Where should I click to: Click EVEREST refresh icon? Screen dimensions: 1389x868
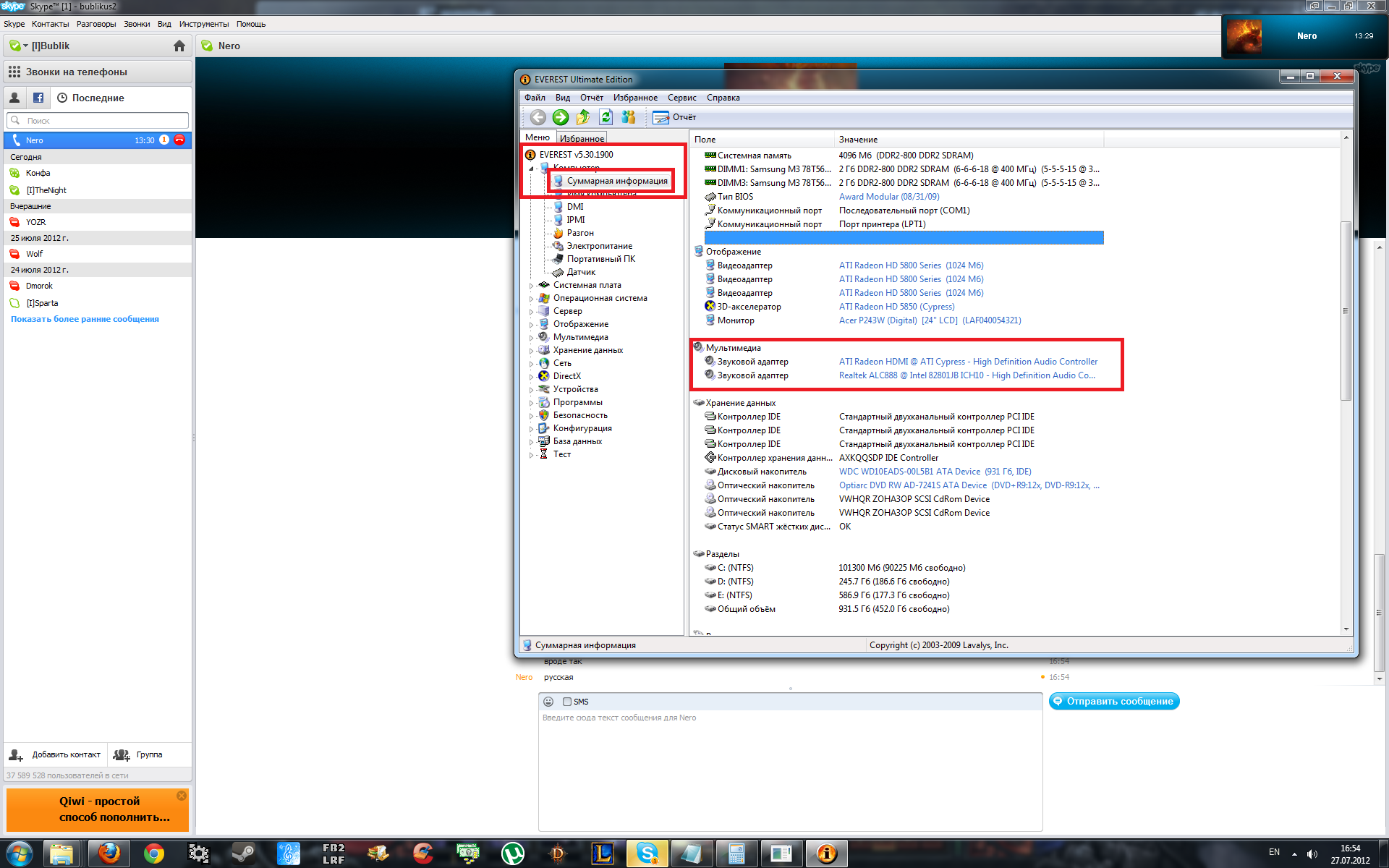click(606, 117)
